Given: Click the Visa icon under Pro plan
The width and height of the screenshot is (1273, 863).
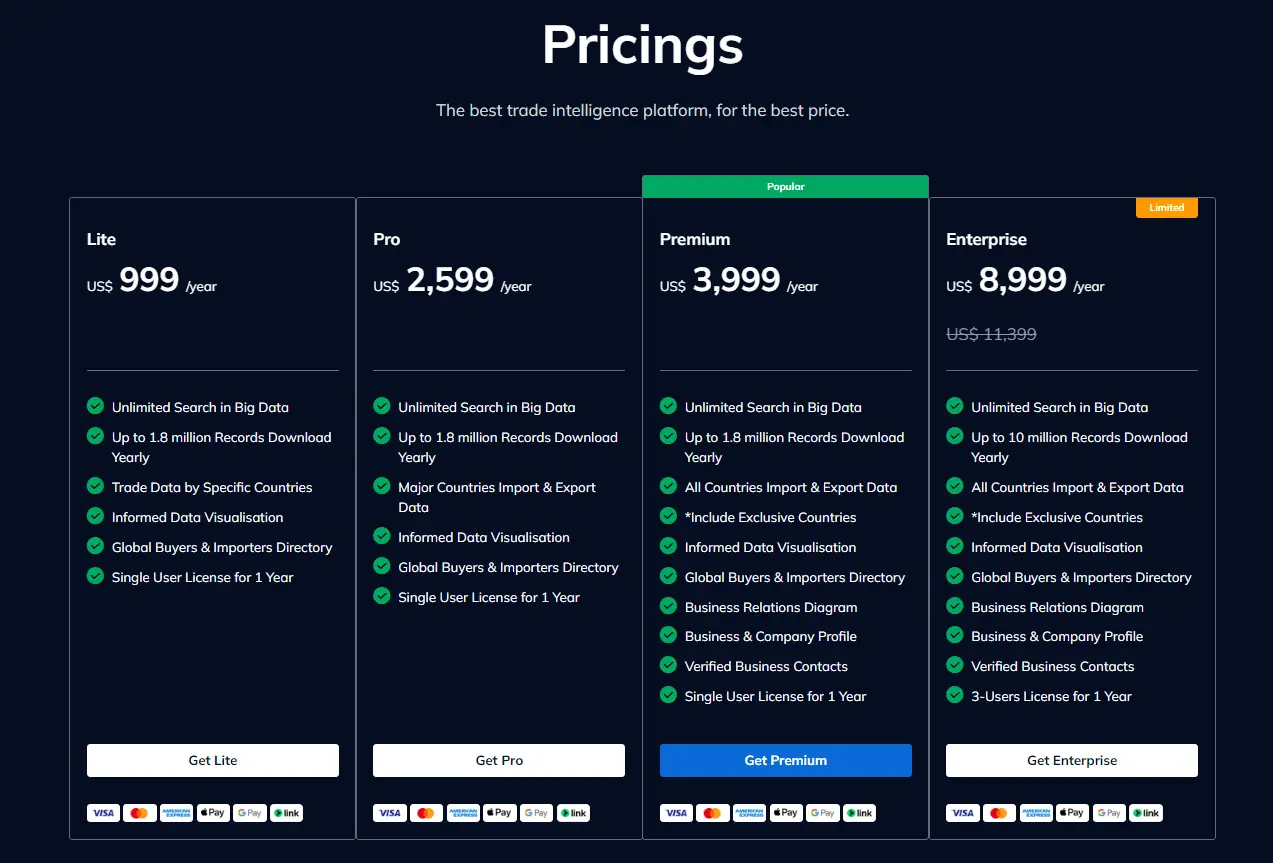Looking at the screenshot, I should [389, 813].
